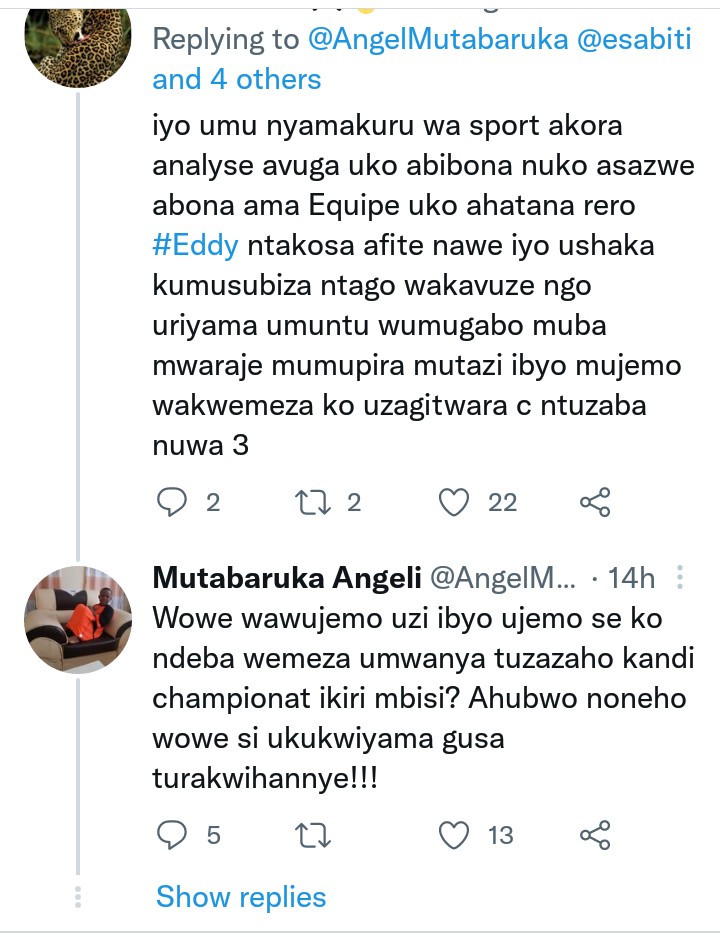Retweet the first tweet

pyautogui.click(x=317, y=502)
